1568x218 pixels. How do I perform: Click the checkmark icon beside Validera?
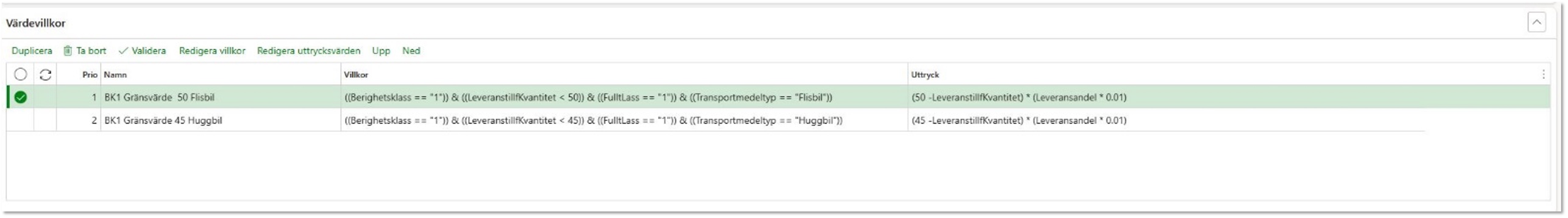[123, 51]
